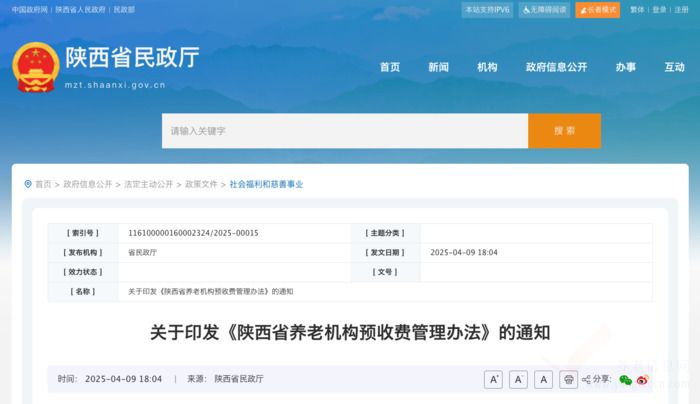Click the 主题分类 table label
This screenshot has width=700, height=404.
(x=385, y=233)
